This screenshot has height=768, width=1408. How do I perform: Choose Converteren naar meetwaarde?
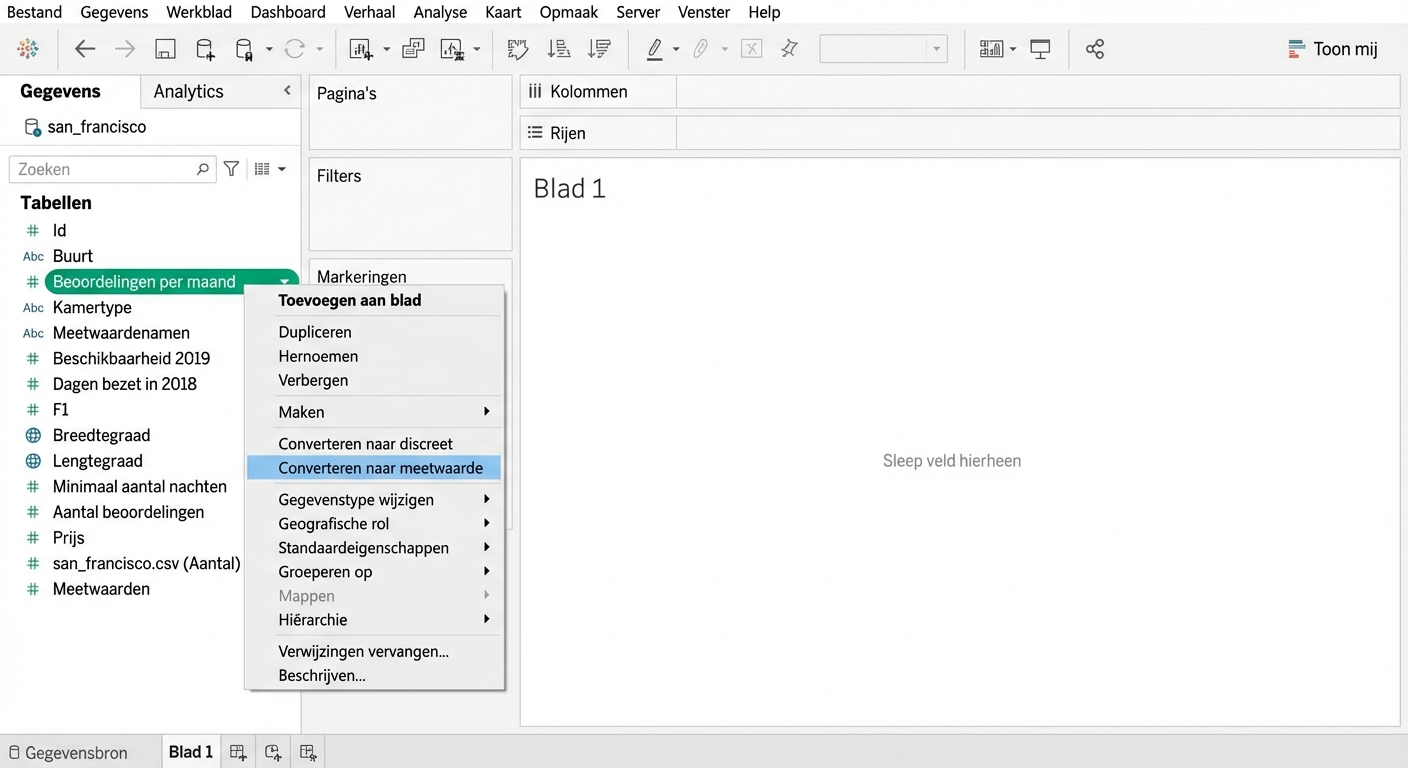[x=380, y=468]
